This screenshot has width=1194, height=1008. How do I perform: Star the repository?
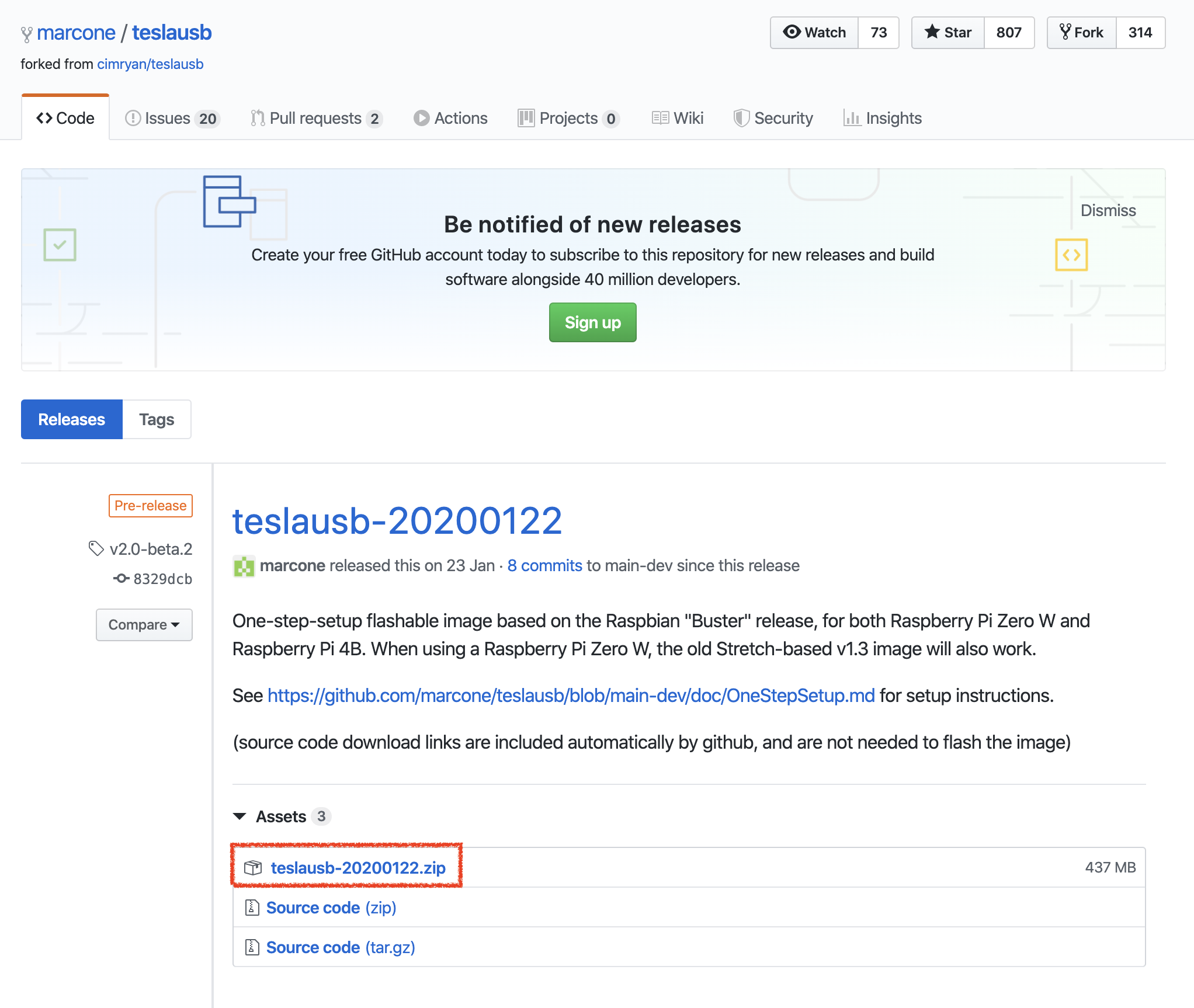click(x=948, y=33)
